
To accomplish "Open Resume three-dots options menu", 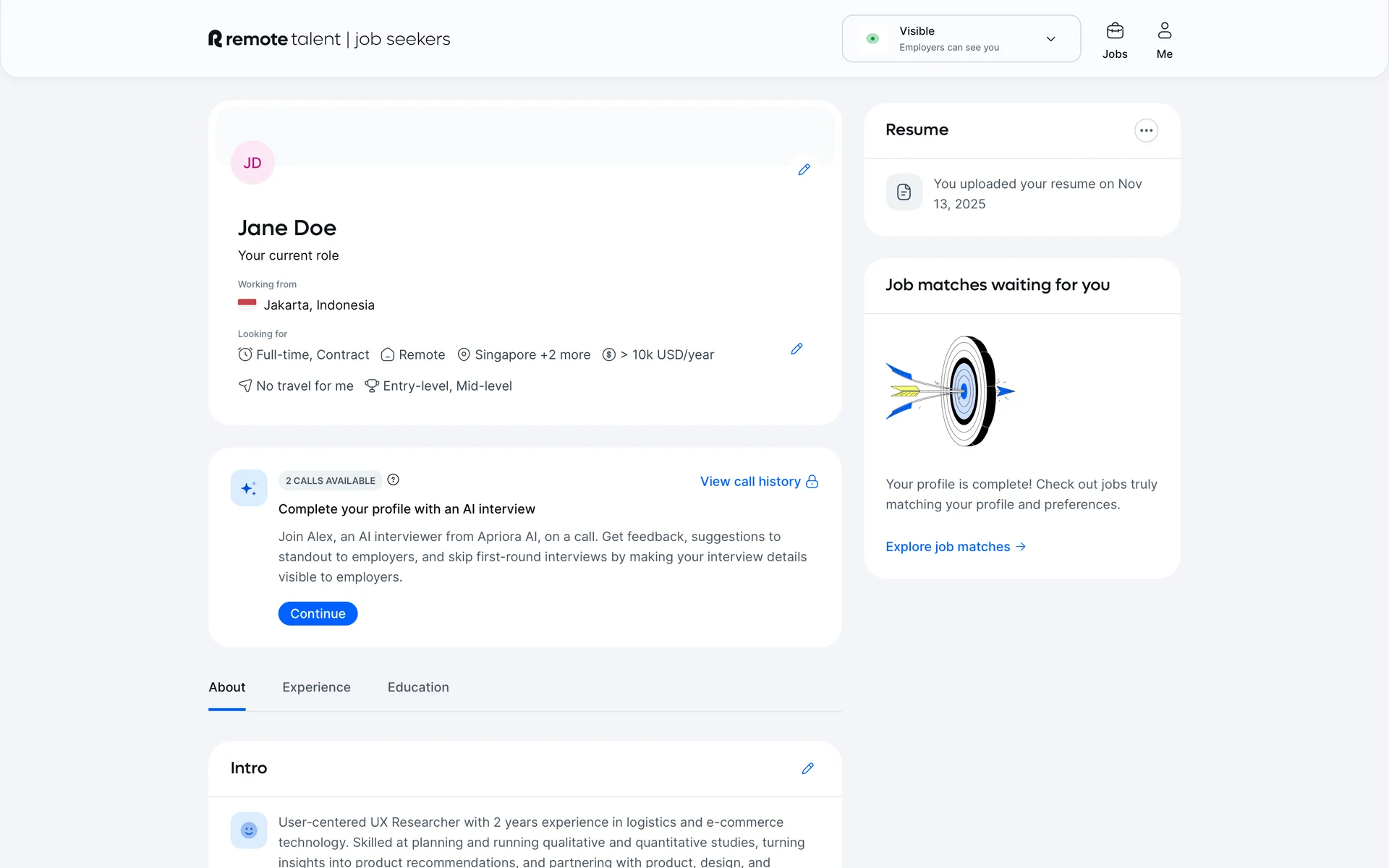I will (1146, 130).
